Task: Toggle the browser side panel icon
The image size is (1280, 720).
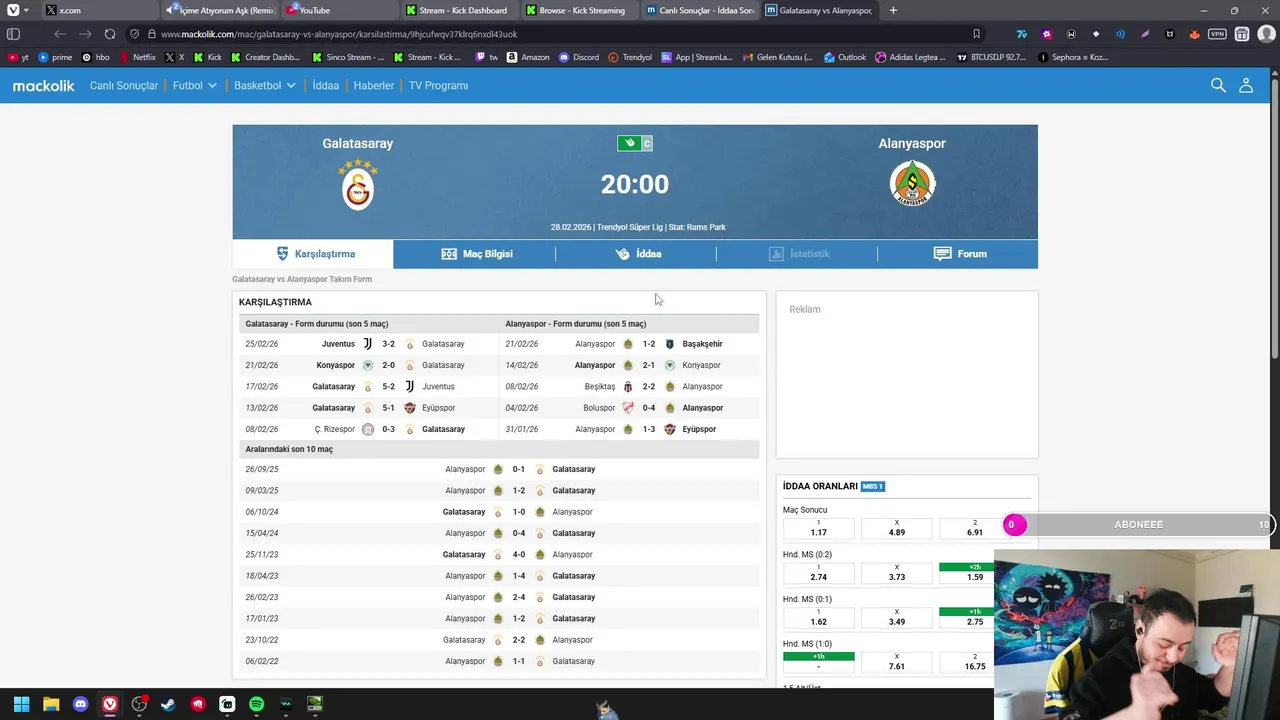Action: (14, 34)
